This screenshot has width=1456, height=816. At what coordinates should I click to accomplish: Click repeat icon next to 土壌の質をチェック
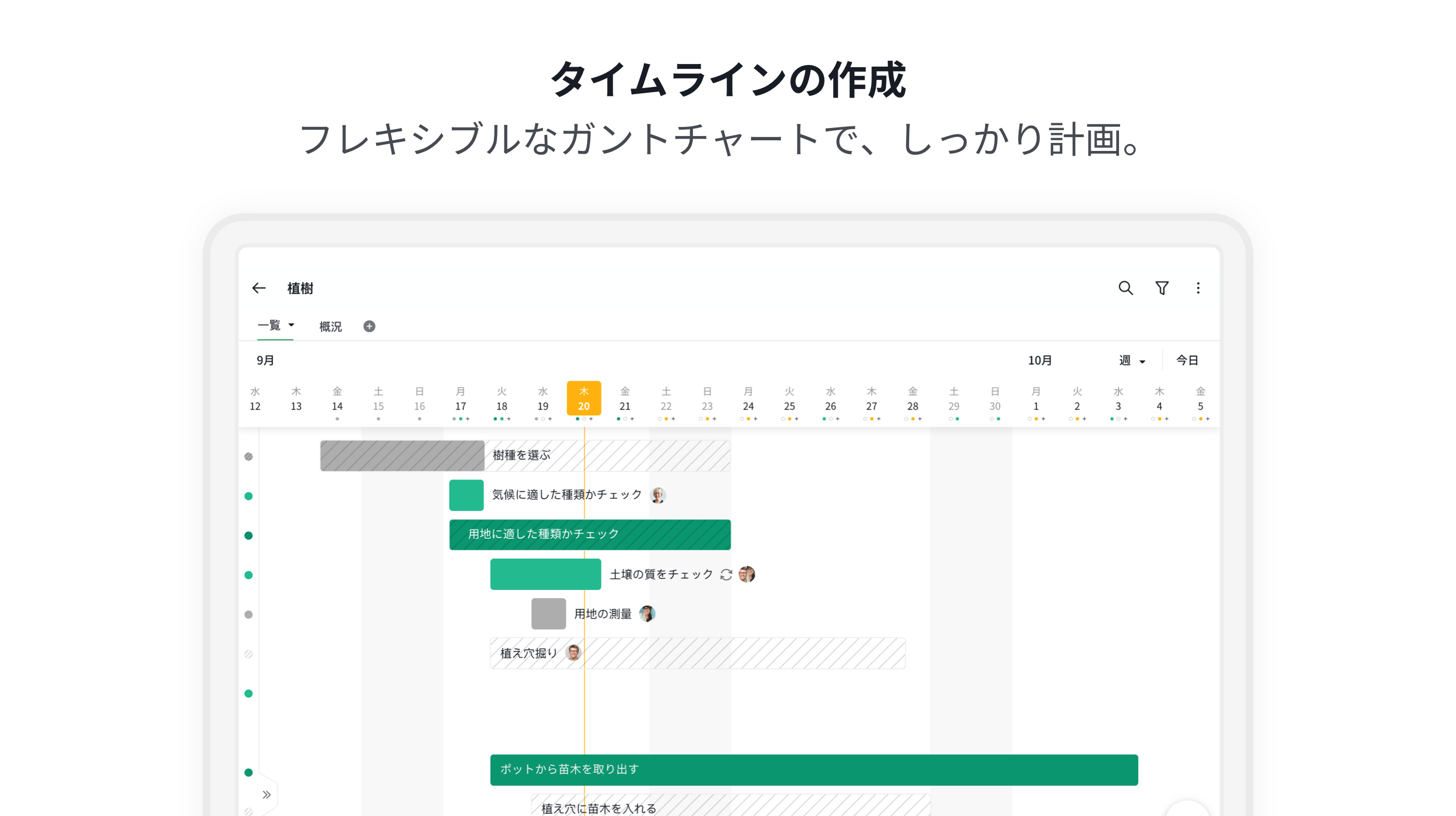click(726, 575)
